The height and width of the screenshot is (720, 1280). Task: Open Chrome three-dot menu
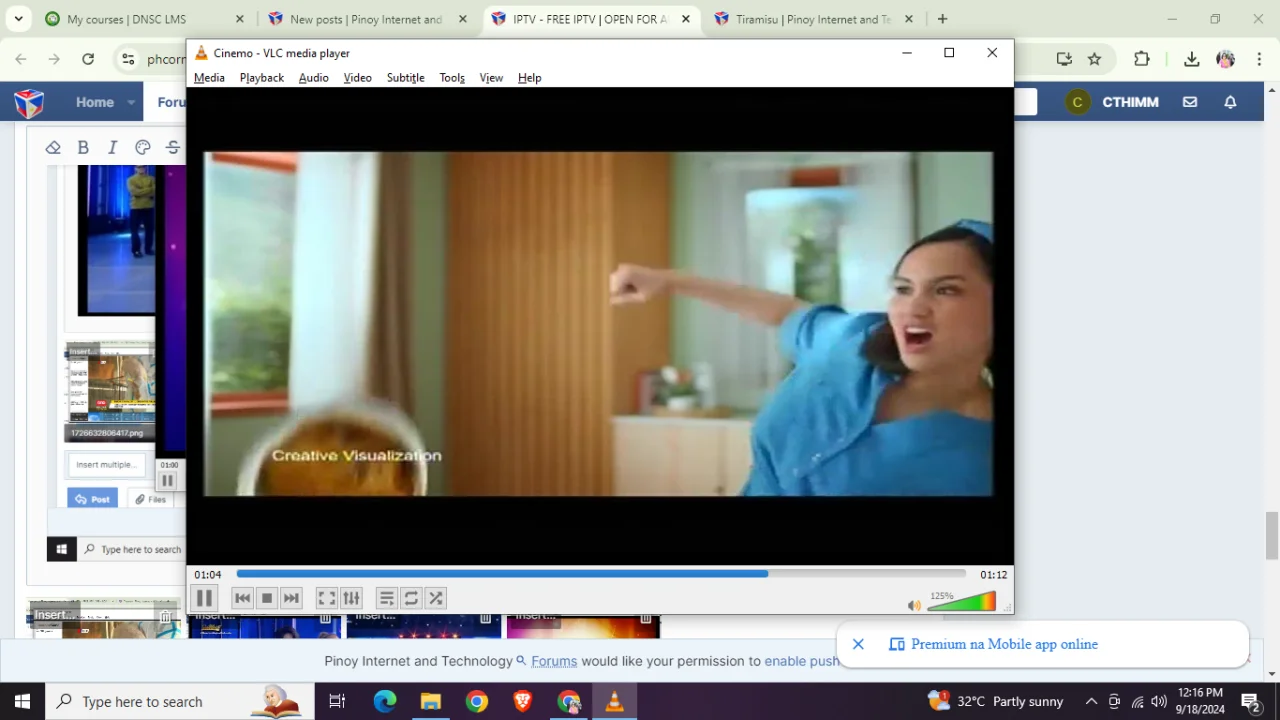[x=1260, y=59]
